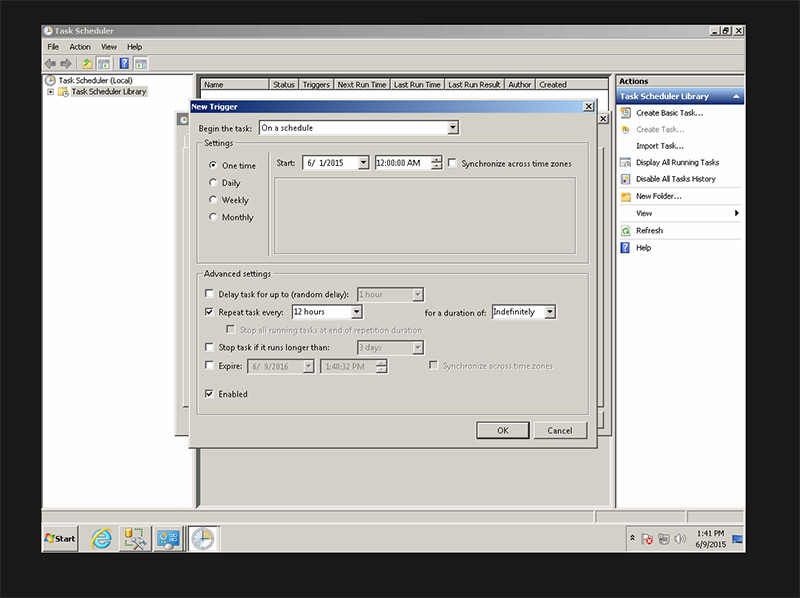
Task: Click the Status column header
Action: point(284,85)
